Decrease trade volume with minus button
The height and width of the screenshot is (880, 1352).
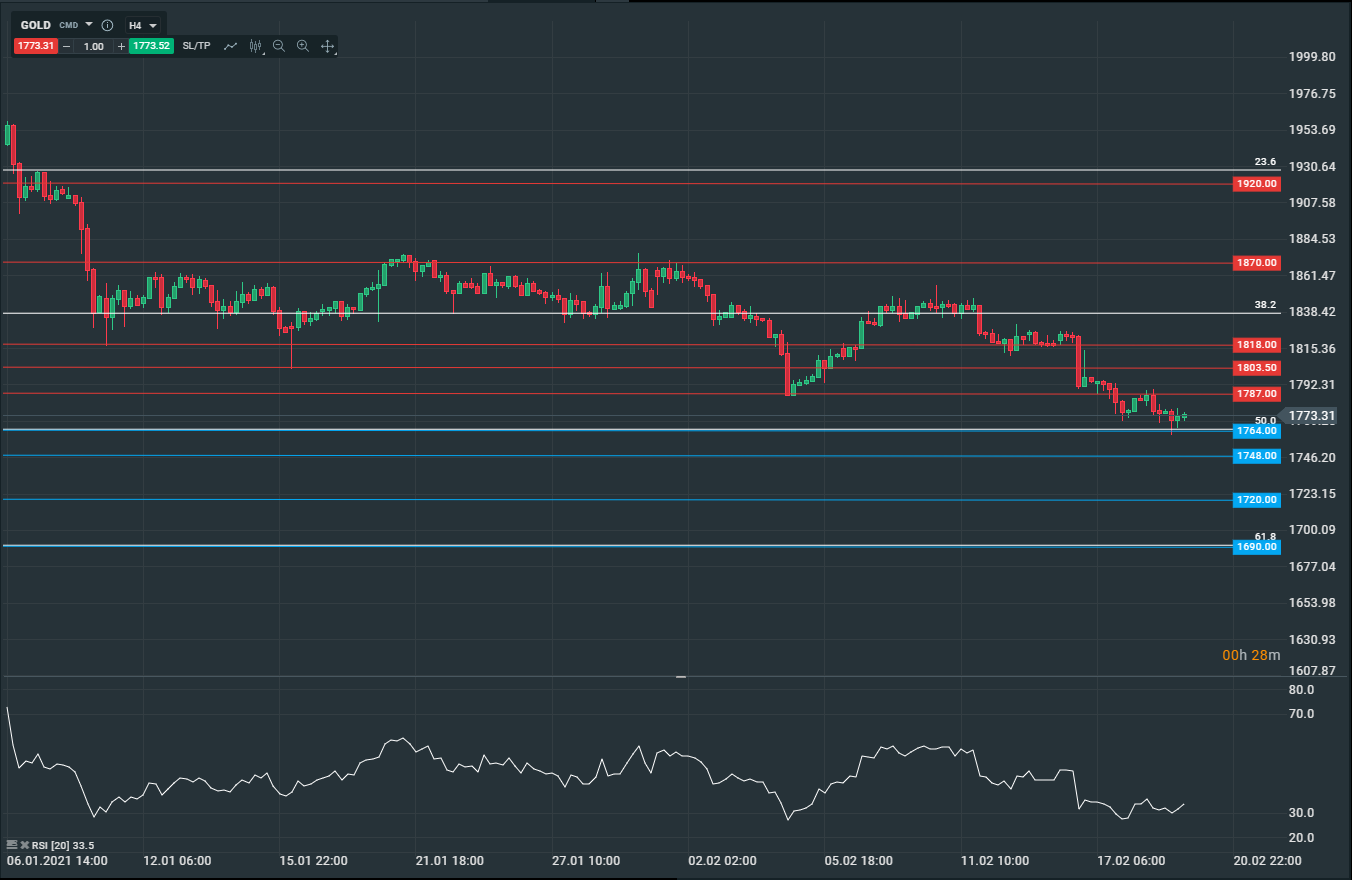(67, 46)
